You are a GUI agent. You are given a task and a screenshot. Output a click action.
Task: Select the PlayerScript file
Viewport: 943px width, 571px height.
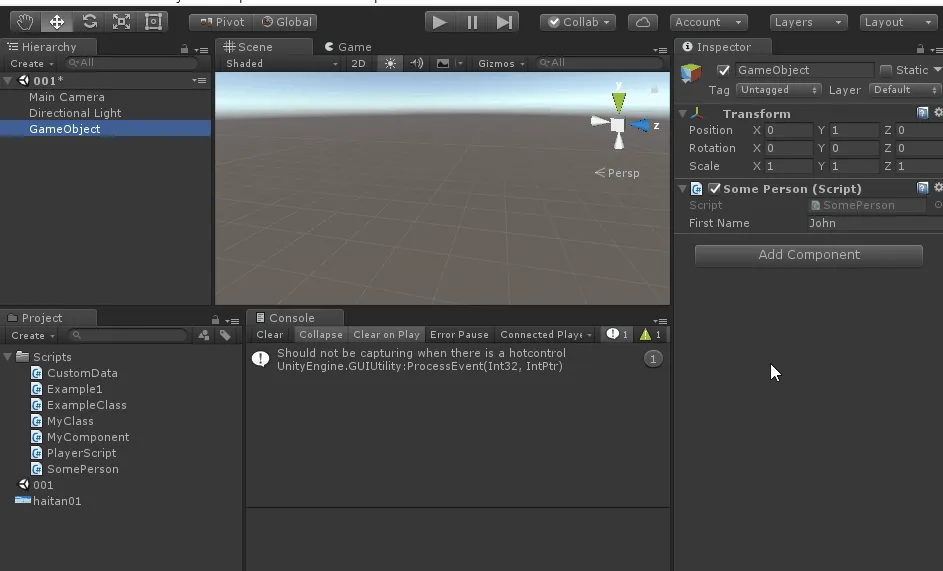click(81, 453)
